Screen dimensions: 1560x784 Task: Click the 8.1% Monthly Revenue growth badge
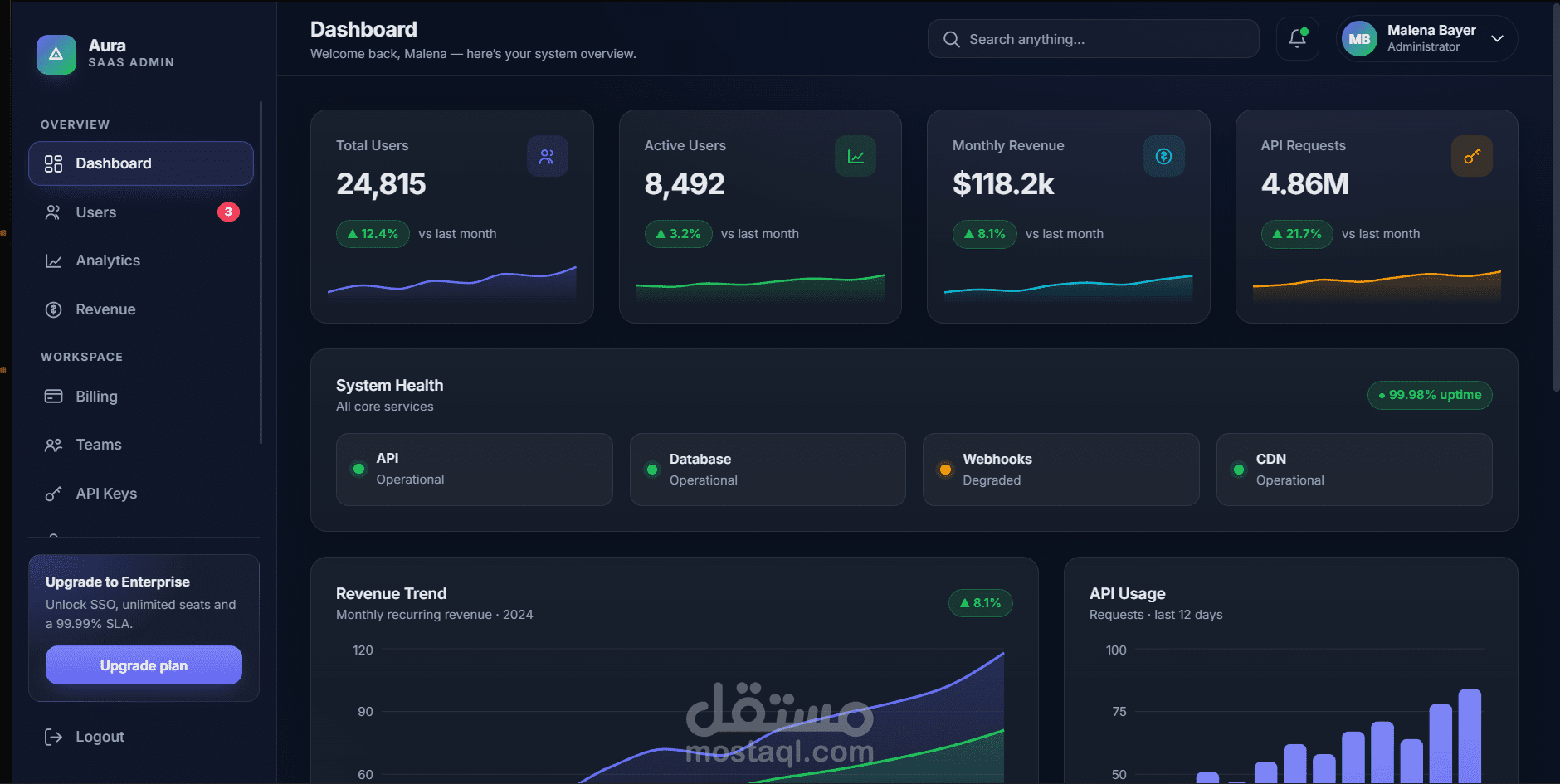tap(984, 234)
